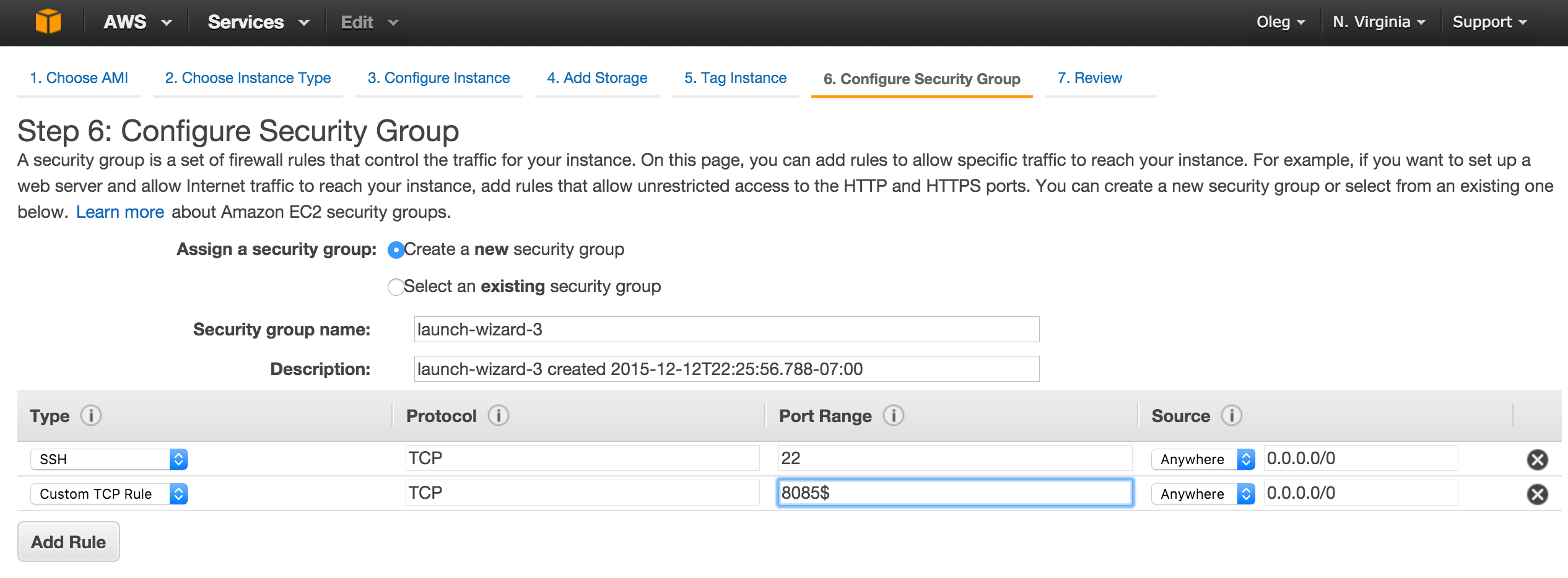Change region from N. Virginia

click(x=1379, y=22)
